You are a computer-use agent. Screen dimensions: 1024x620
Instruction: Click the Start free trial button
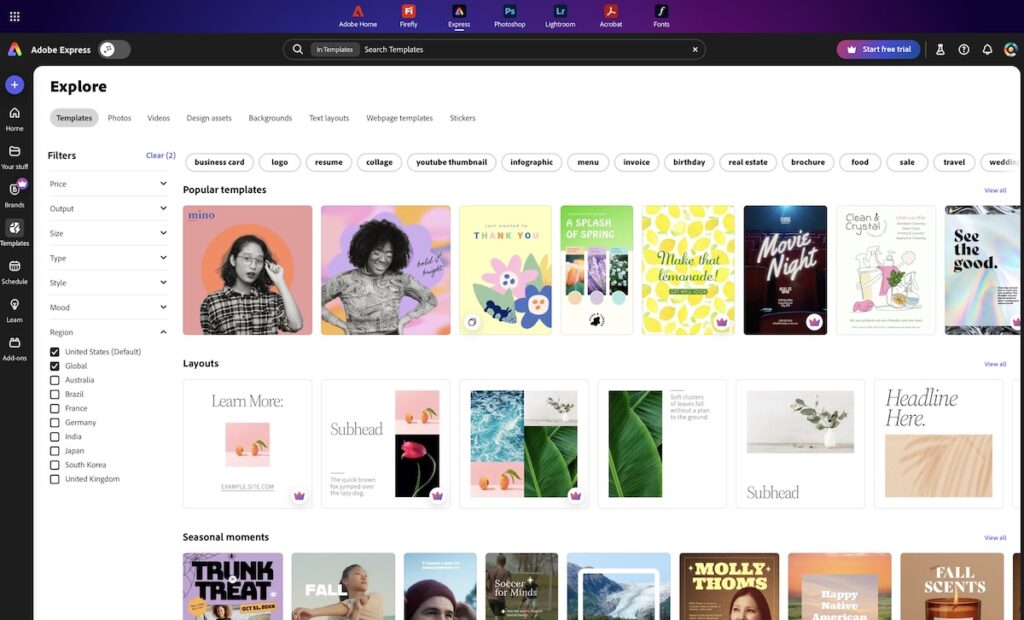pyautogui.click(x=878, y=48)
